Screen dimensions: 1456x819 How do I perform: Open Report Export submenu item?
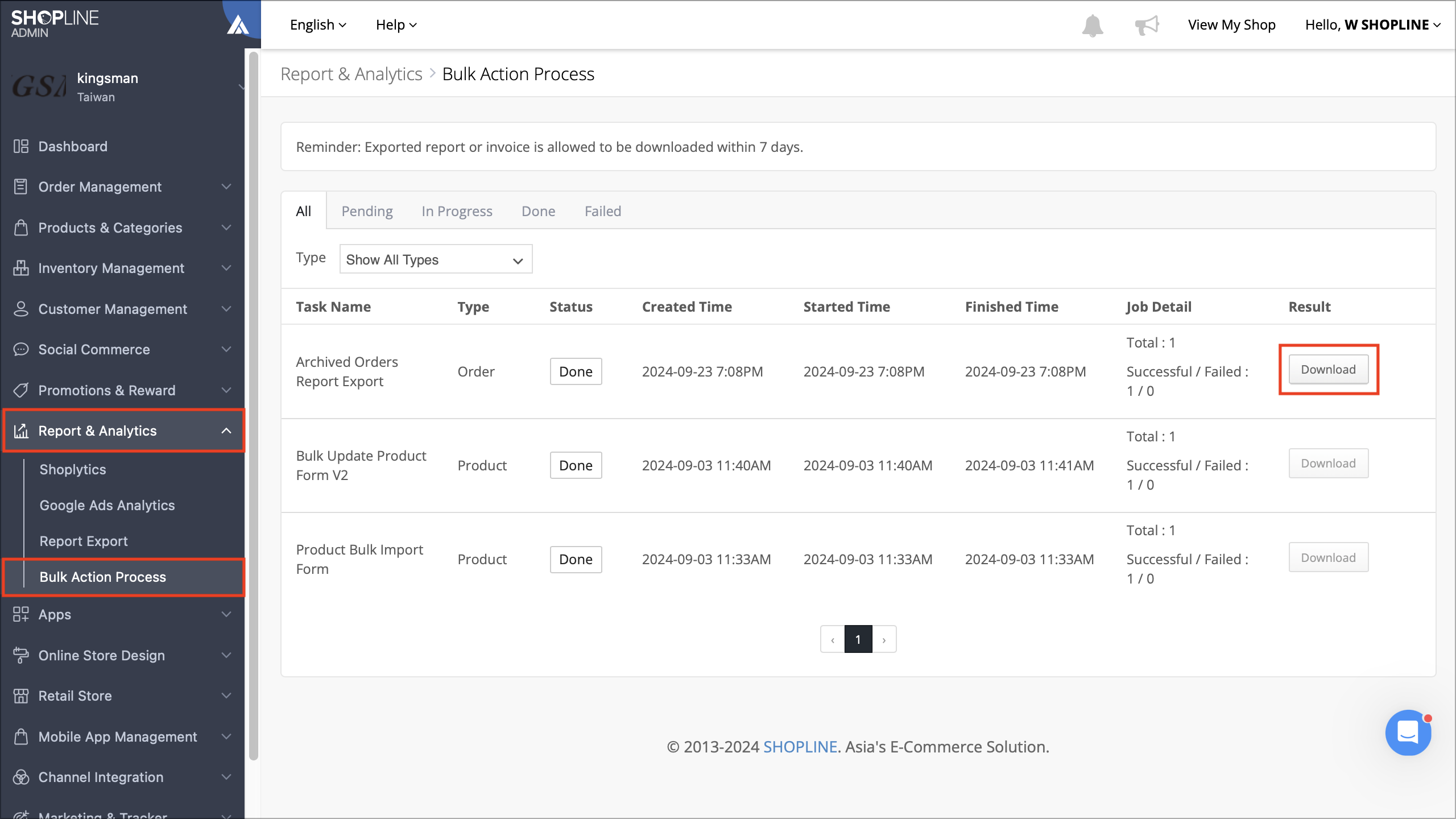point(84,541)
